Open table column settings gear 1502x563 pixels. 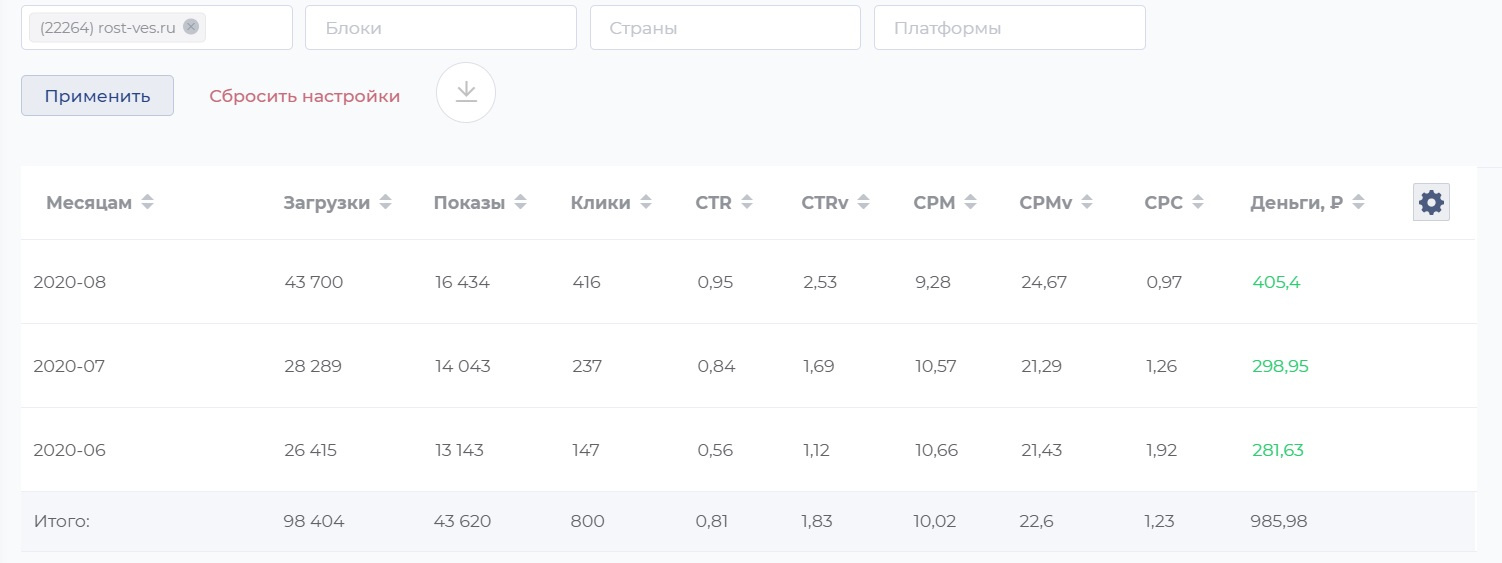[x=1431, y=203]
